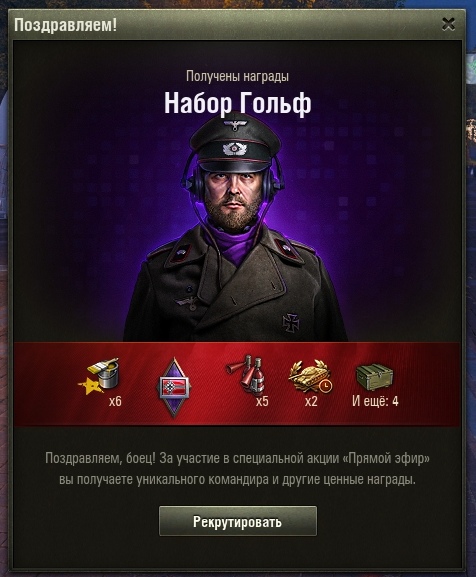Click the eagle badge on commander's cap
The width and height of the screenshot is (476, 577).
coord(235,125)
